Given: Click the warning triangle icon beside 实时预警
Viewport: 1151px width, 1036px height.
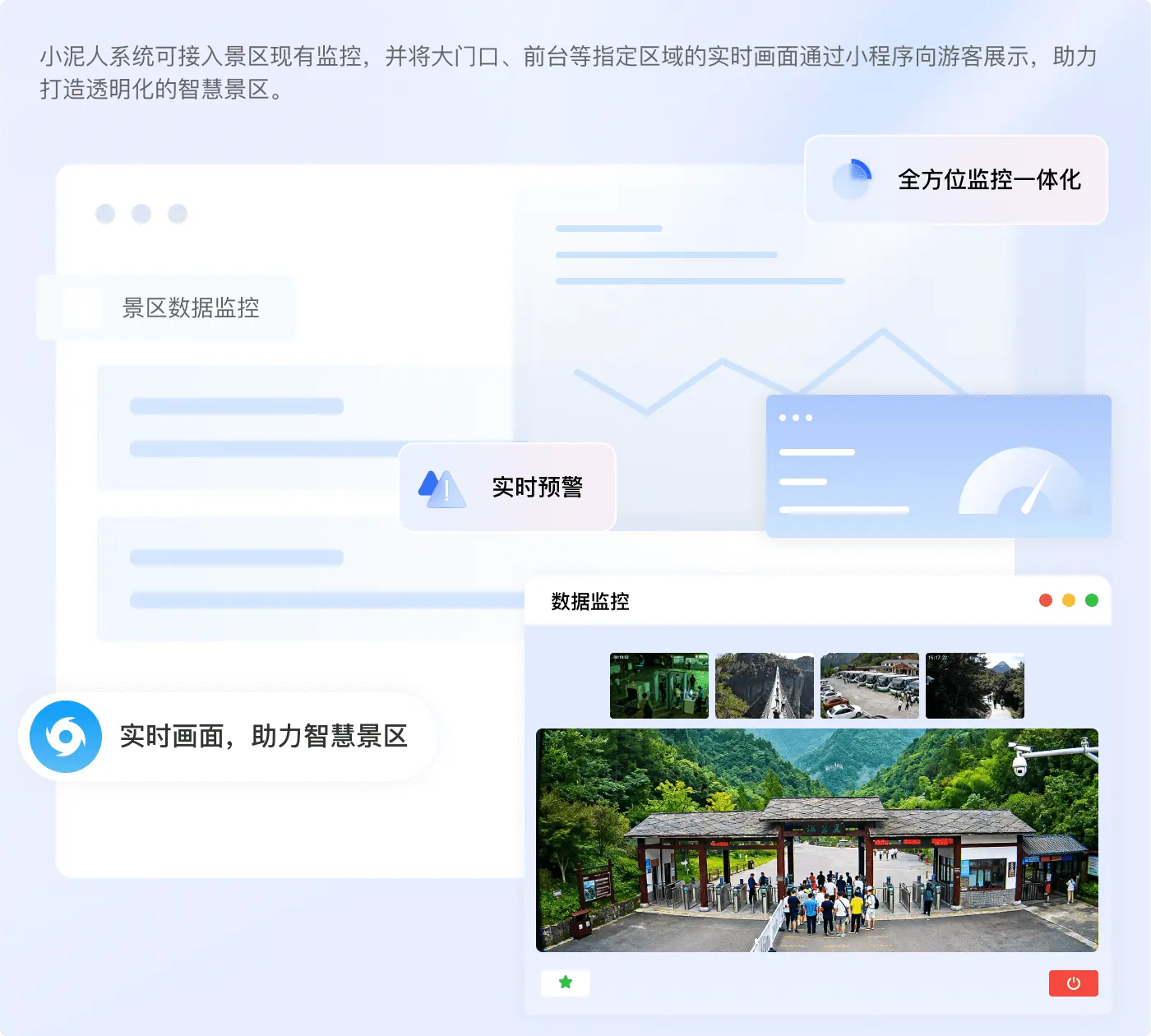Looking at the screenshot, I should click(441, 487).
